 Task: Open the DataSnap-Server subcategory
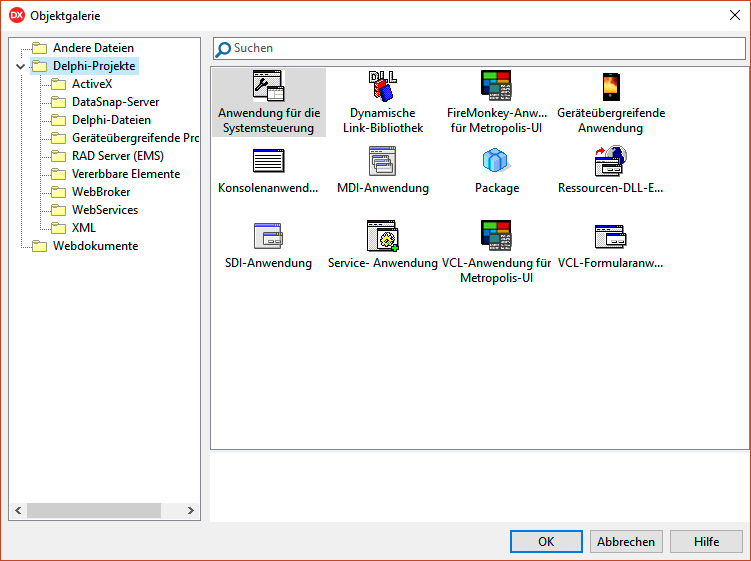pyautogui.click(x=115, y=102)
